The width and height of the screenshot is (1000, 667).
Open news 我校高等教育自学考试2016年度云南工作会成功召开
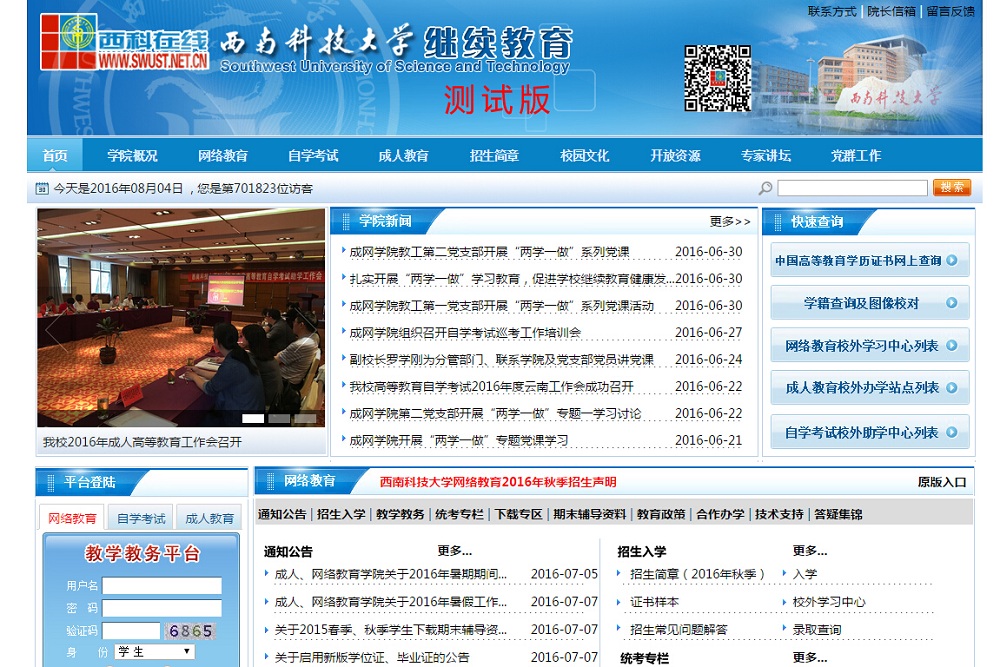tap(491, 386)
